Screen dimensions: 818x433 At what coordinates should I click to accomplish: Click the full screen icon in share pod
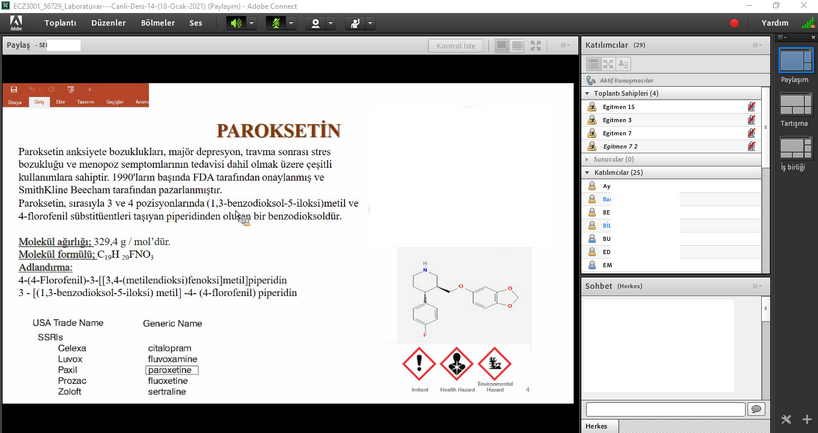[x=537, y=46]
